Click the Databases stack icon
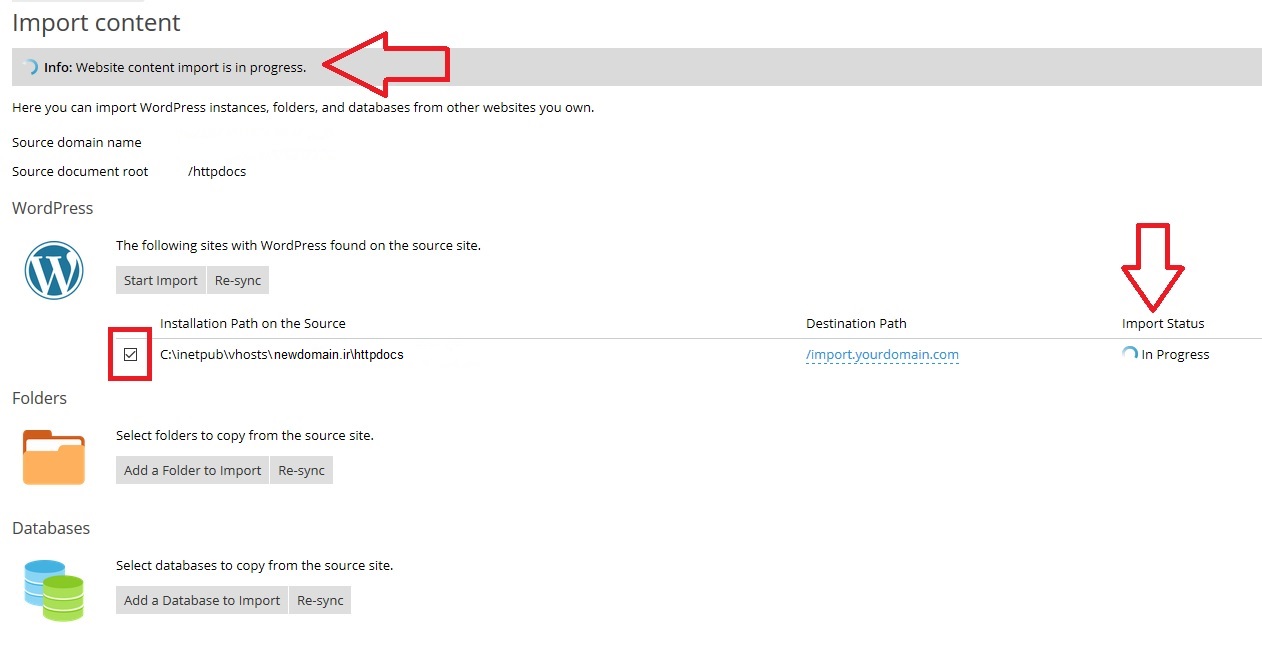Image resolution: width=1262 pixels, height=652 pixels. point(54,590)
